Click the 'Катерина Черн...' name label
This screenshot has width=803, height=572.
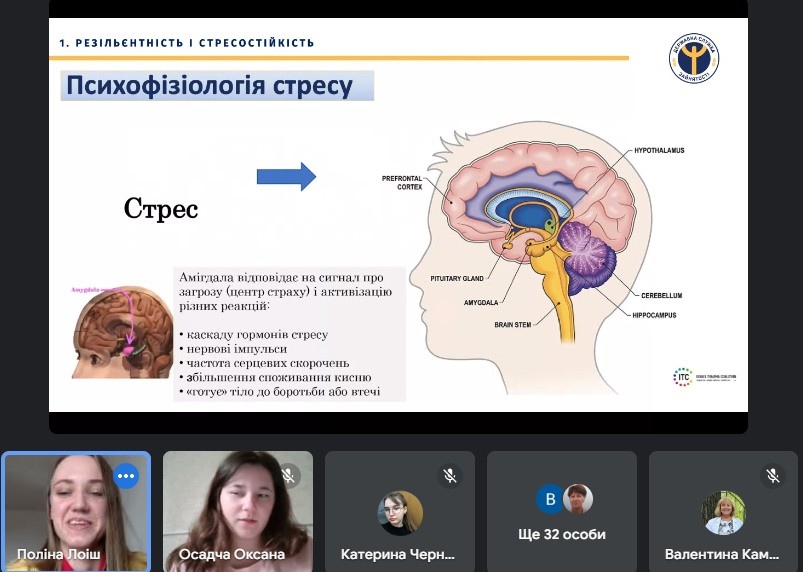(x=398, y=554)
